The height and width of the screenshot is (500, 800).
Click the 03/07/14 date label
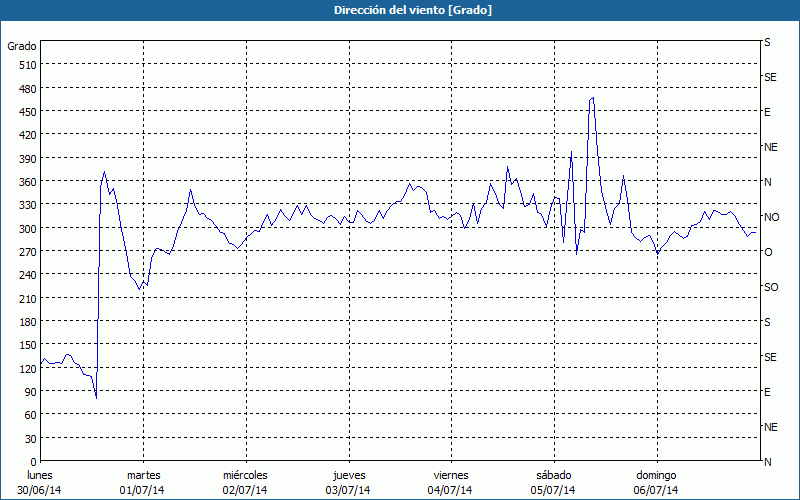point(348,490)
